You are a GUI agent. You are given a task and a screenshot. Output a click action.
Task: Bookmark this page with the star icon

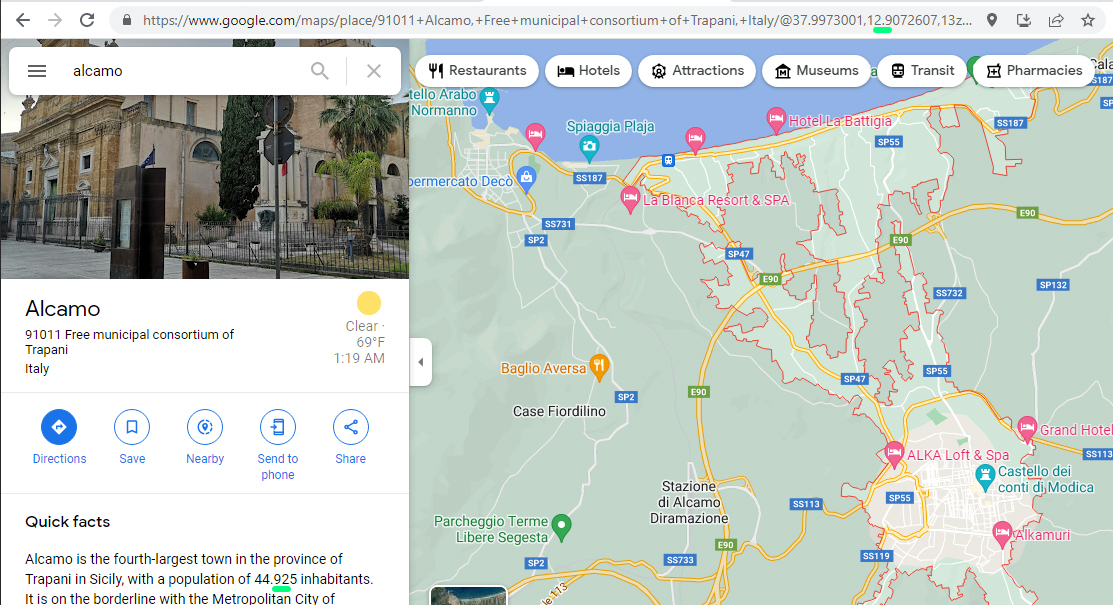click(1087, 20)
